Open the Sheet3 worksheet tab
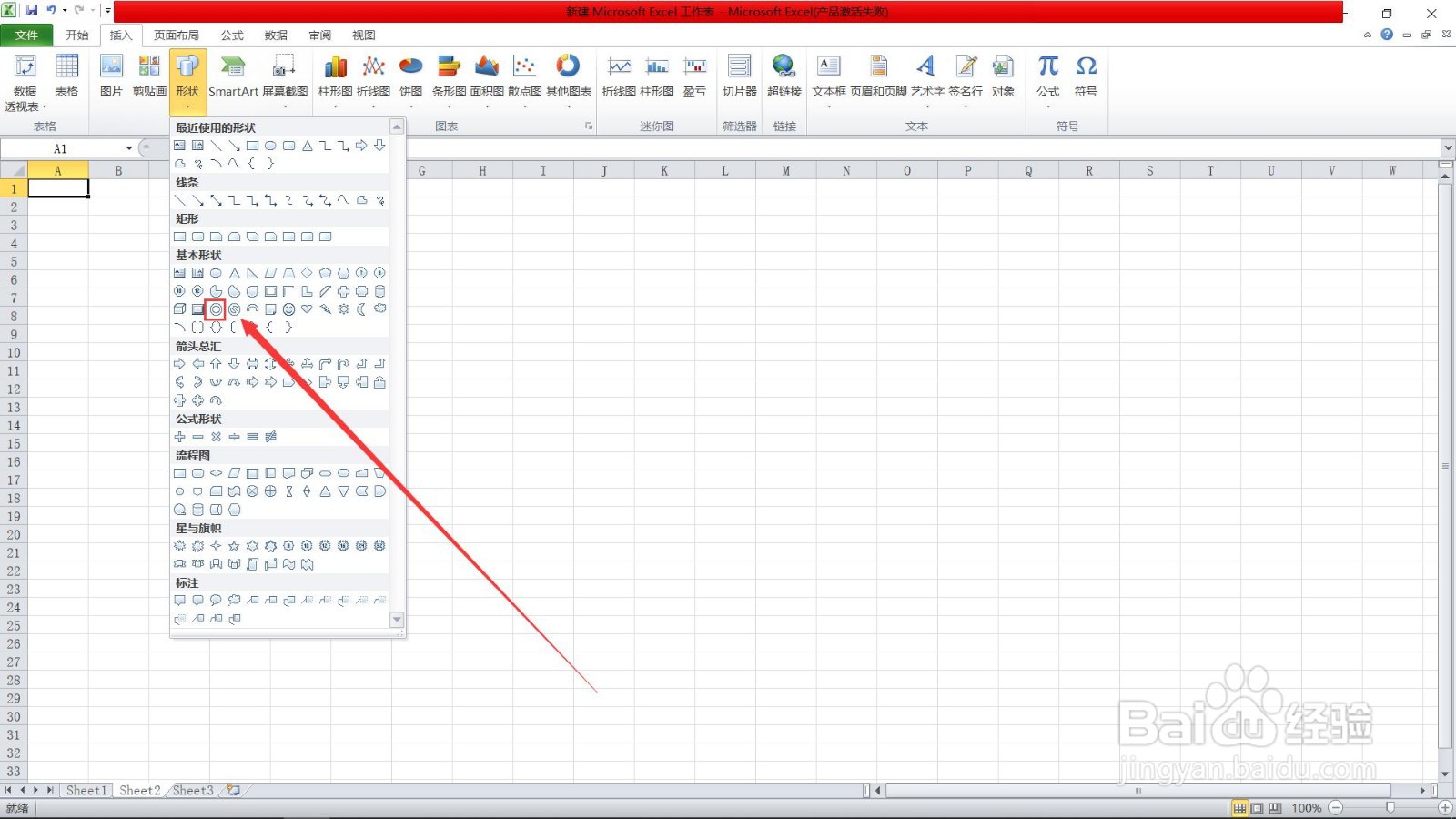1456x819 pixels. 193,790
